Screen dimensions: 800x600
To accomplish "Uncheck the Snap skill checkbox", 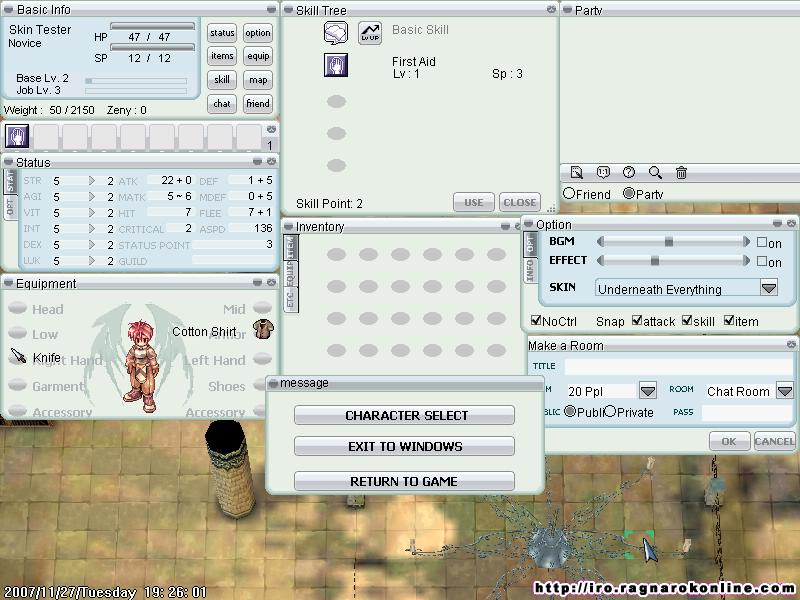I will point(687,320).
